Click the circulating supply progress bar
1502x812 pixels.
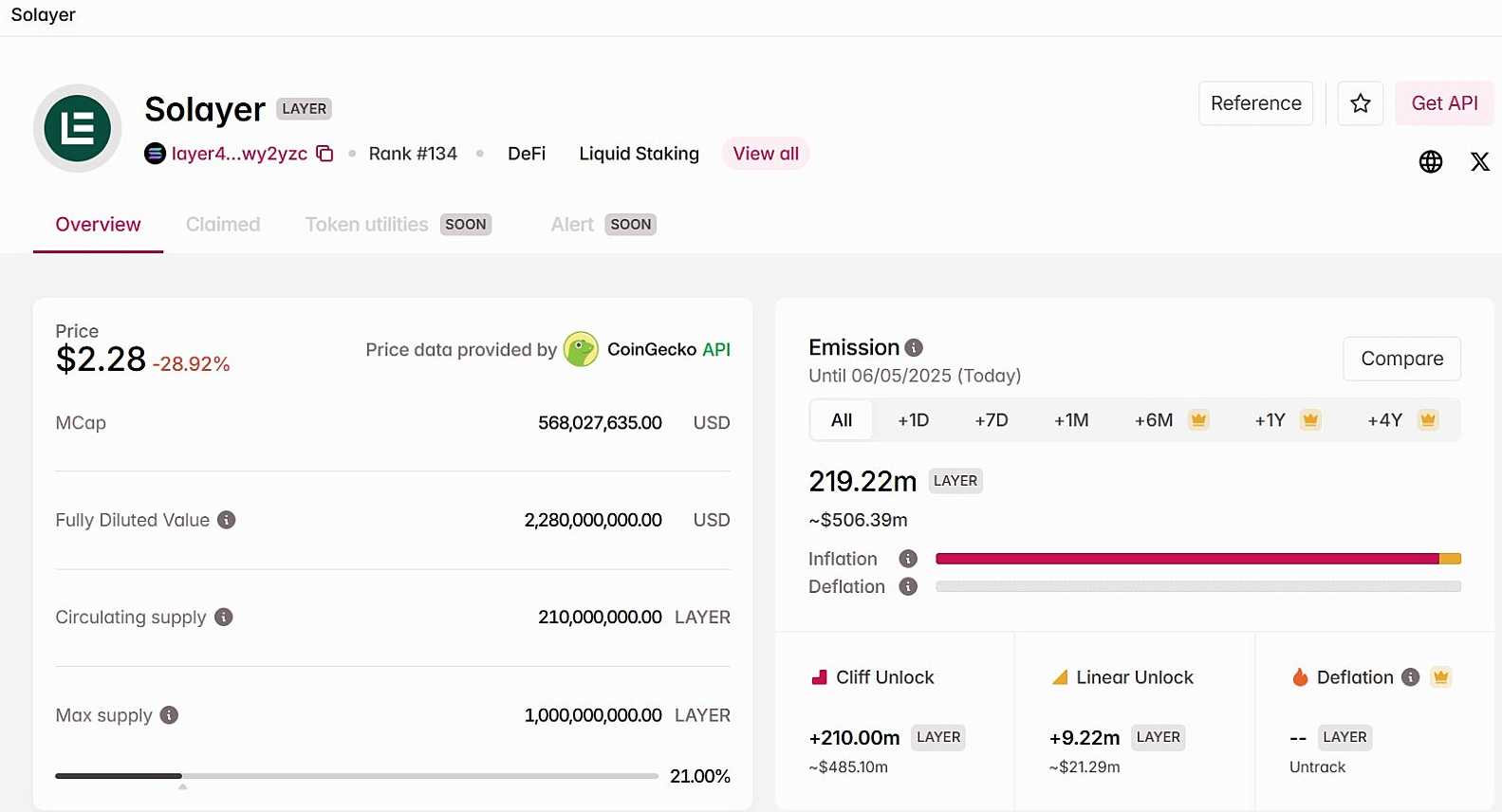(x=357, y=776)
